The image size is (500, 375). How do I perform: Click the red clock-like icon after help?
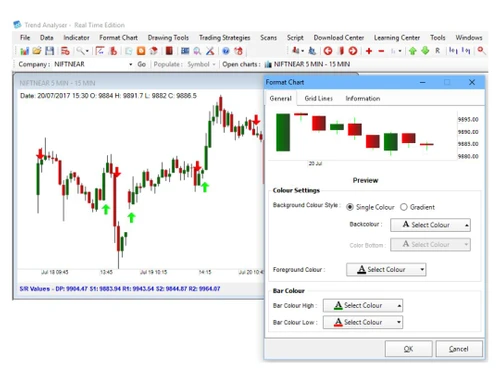tap(238, 51)
